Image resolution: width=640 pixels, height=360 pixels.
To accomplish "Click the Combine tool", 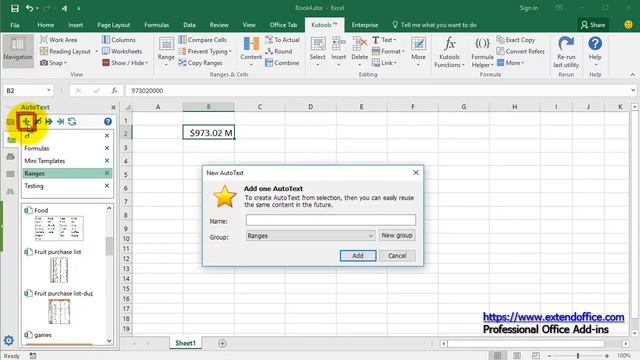I will (282, 63).
